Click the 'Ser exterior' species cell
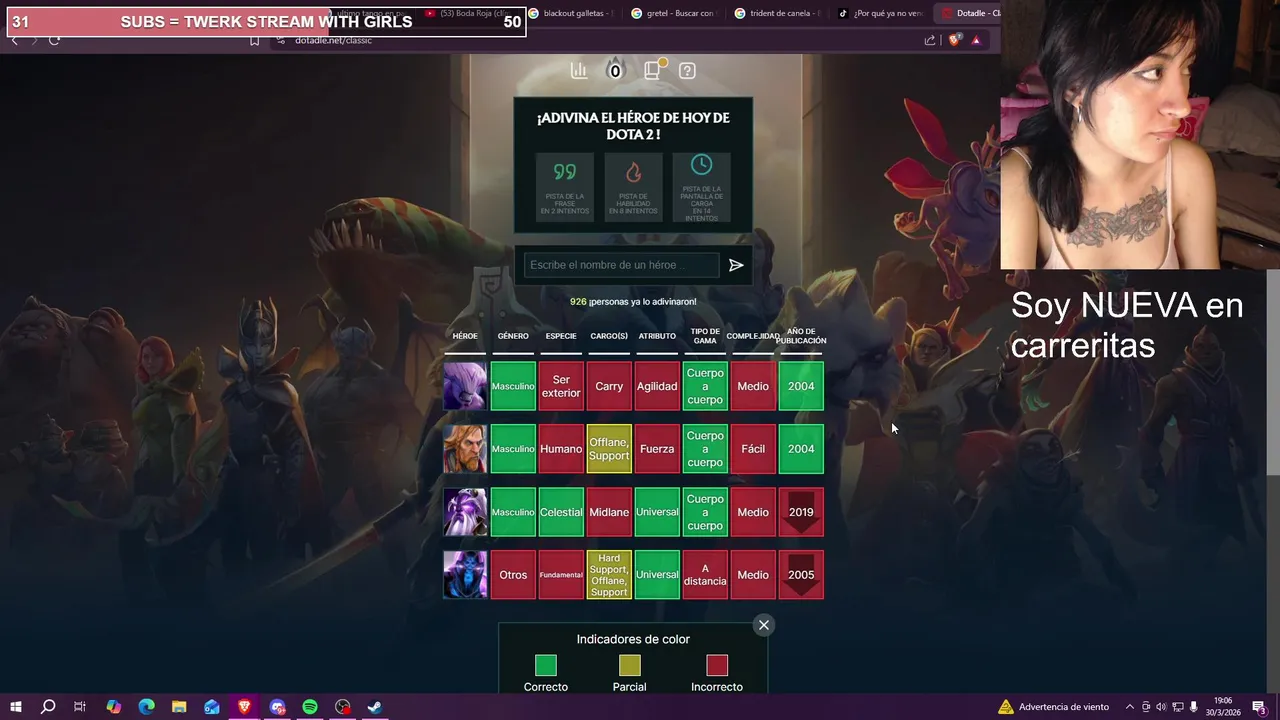Image resolution: width=1280 pixels, height=720 pixels. pyautogui.click(x=561, y=386)
